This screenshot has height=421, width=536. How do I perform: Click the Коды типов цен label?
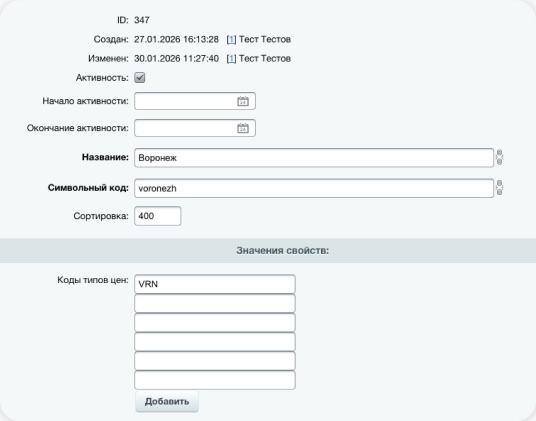tap(93, 280)
